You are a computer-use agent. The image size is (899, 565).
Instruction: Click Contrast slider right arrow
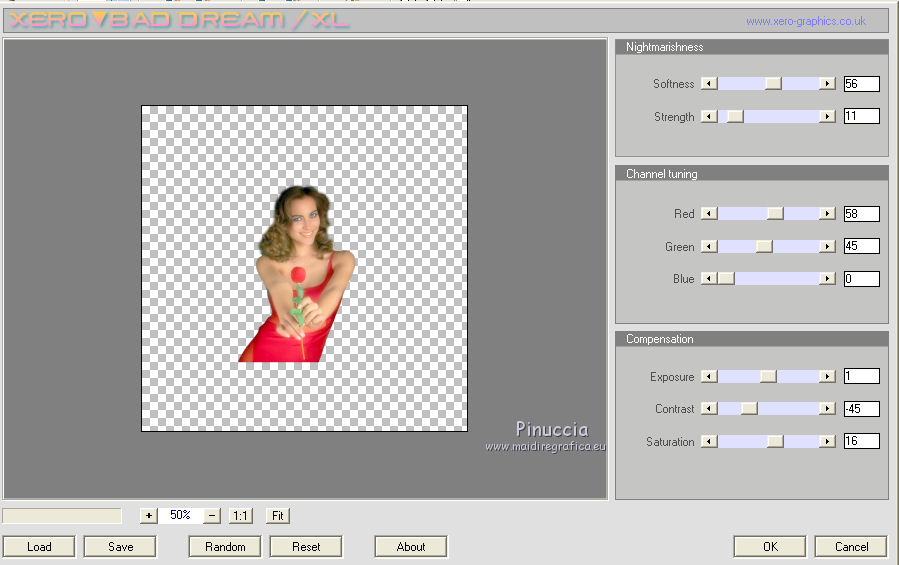[x=827, y=408]
